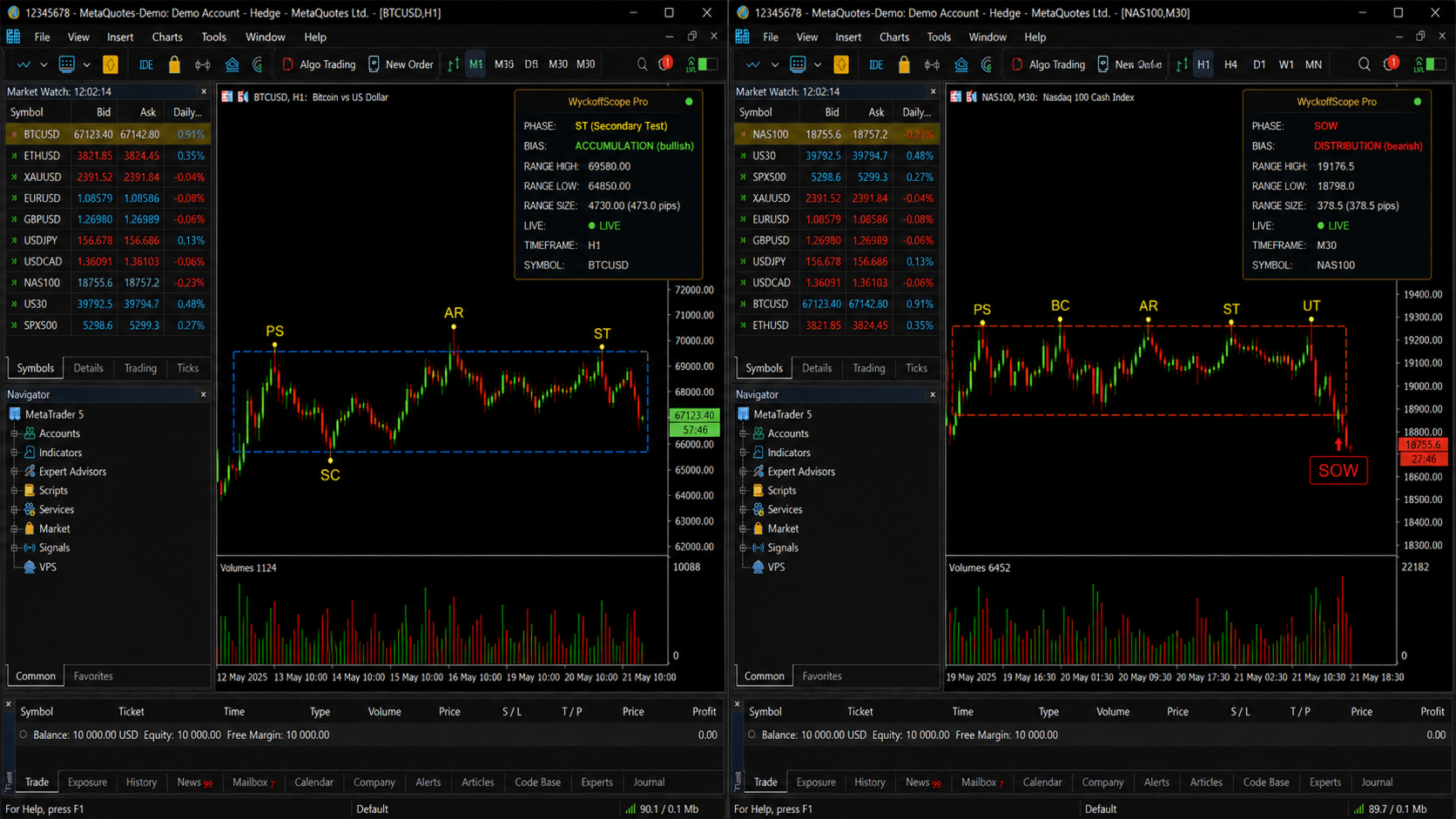
Task: Switch to Ticks tab in left Market Watch
Action: (187, 368)
